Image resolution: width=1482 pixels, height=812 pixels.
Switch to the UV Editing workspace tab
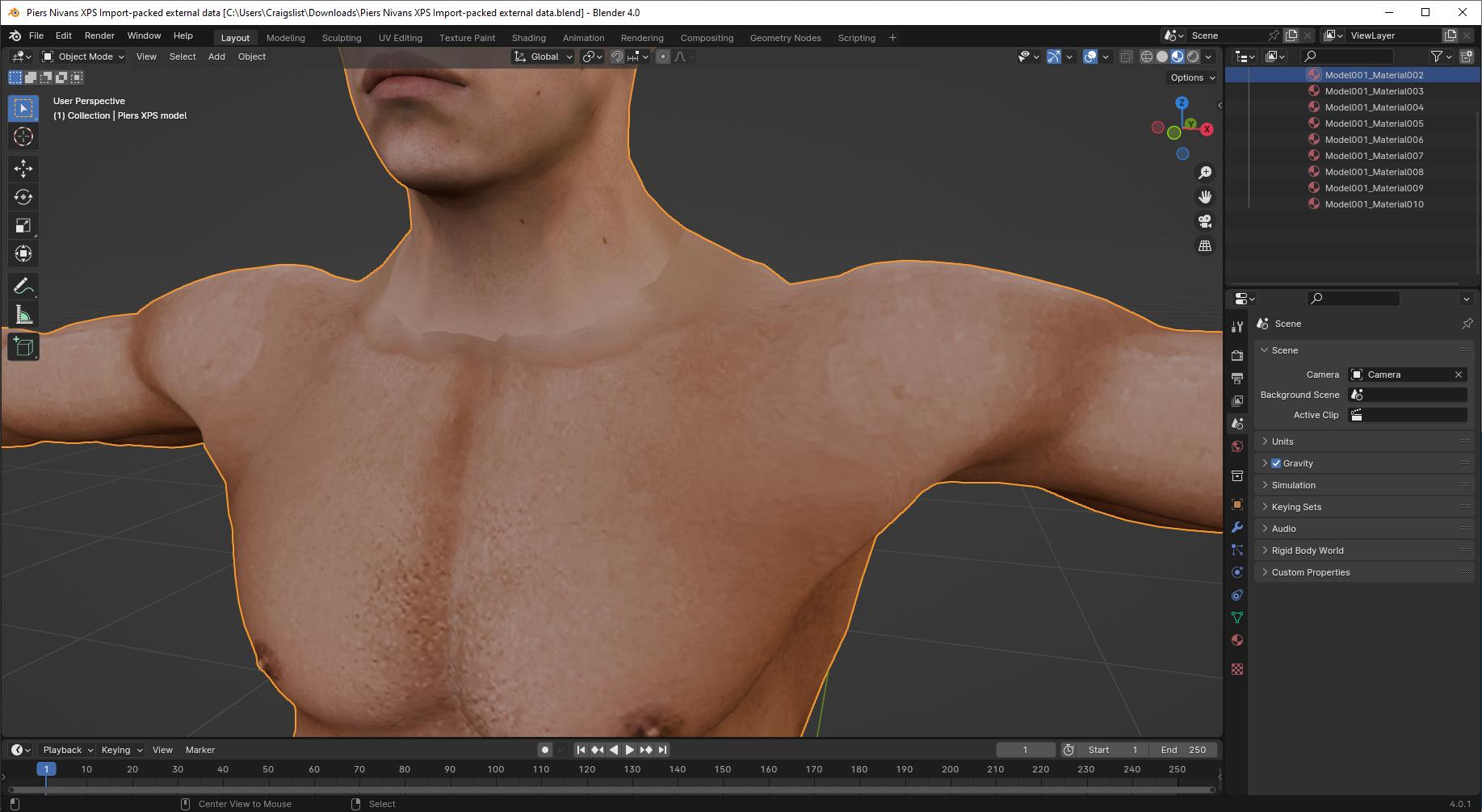click(401, 38)
